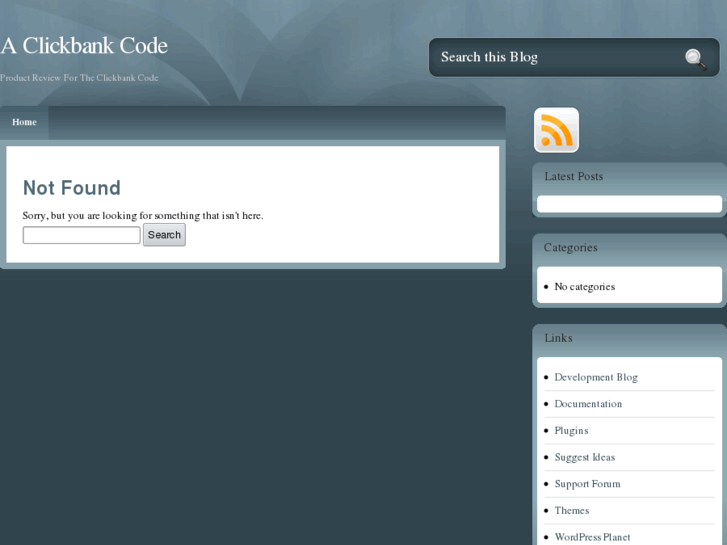This screenshot has width=727, height=545.
Task: Click the Sorry, but you are looking message
Action: [143, 216]
